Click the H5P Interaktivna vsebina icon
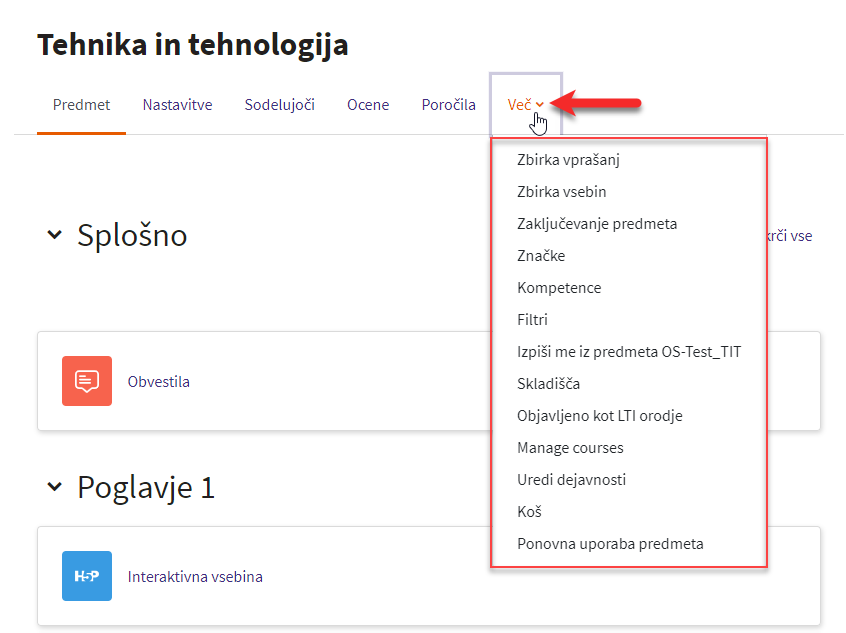The image size is (846, 633). tap(87, 576)
